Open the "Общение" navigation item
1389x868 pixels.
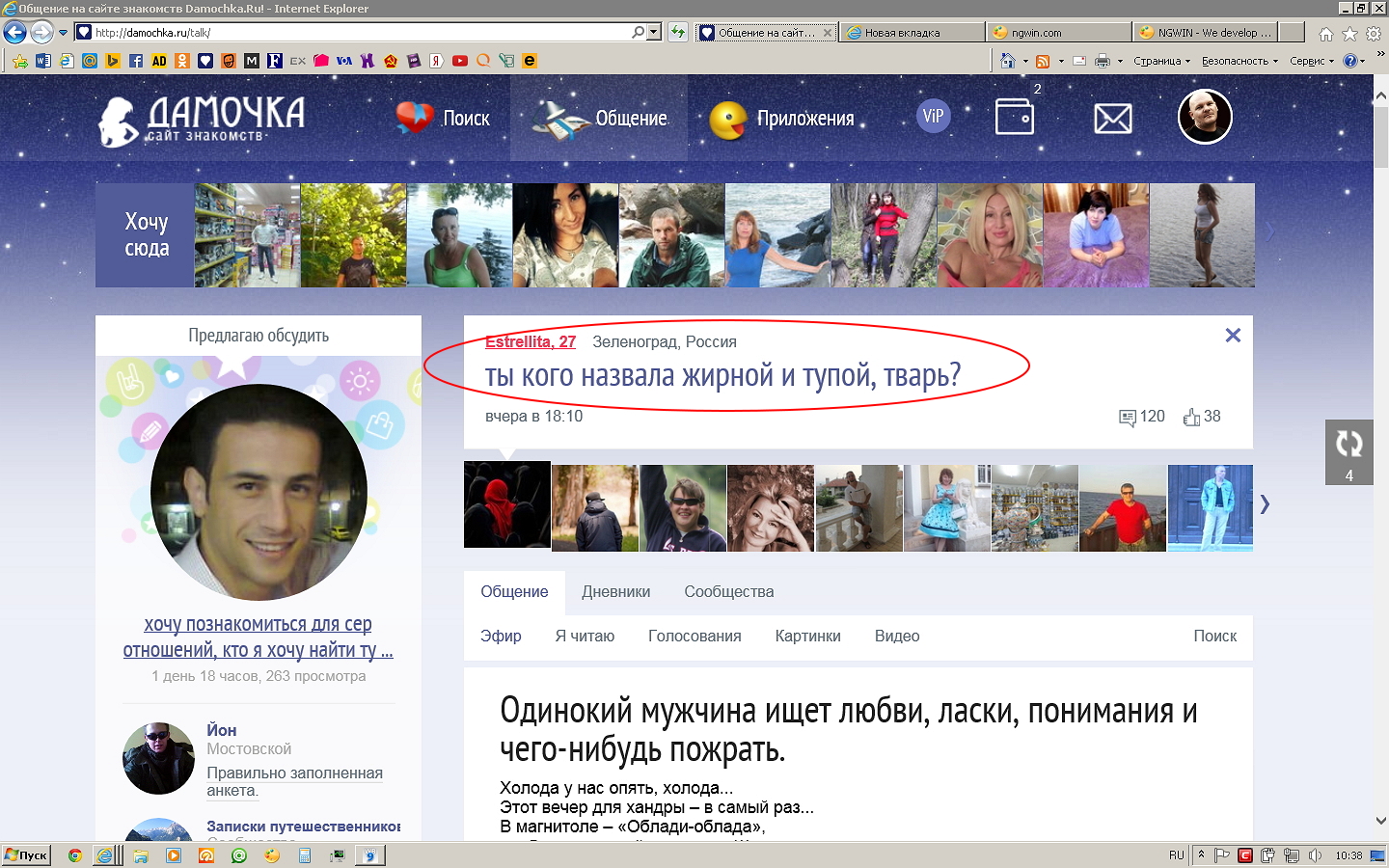coord(599,119)
